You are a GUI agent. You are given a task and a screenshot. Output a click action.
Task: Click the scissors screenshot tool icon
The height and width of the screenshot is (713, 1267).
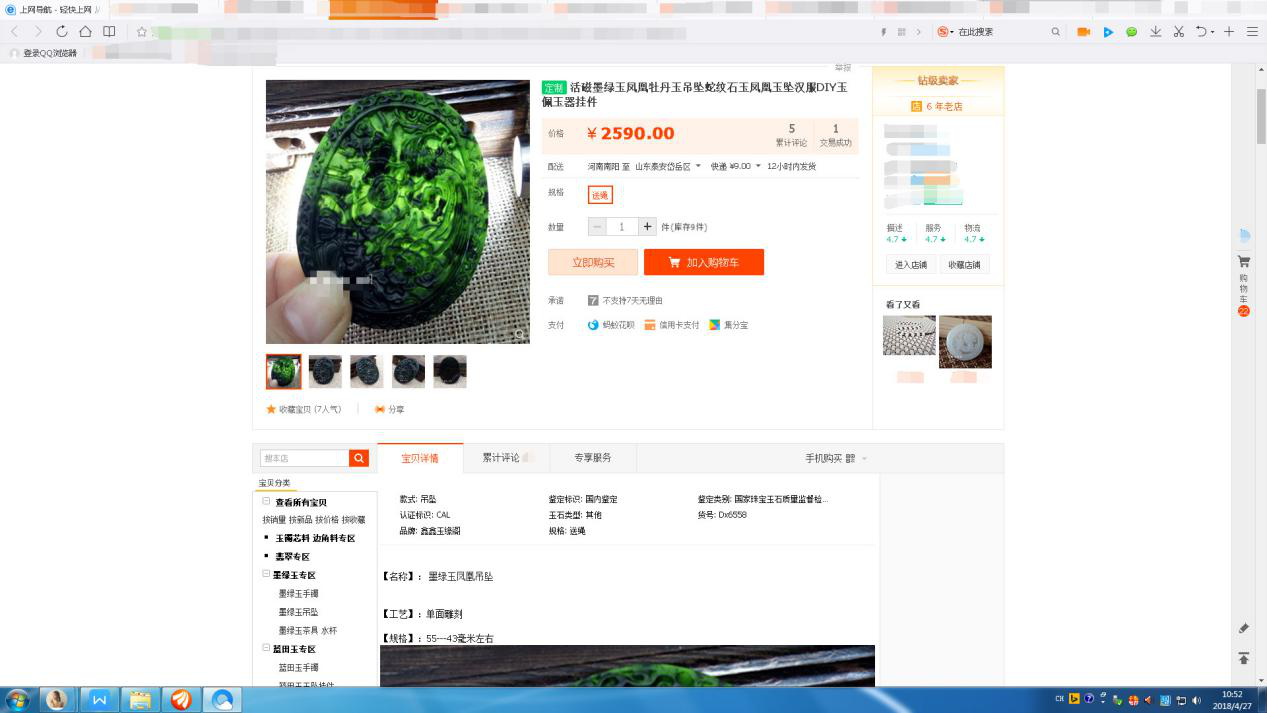click(1179, 32)
